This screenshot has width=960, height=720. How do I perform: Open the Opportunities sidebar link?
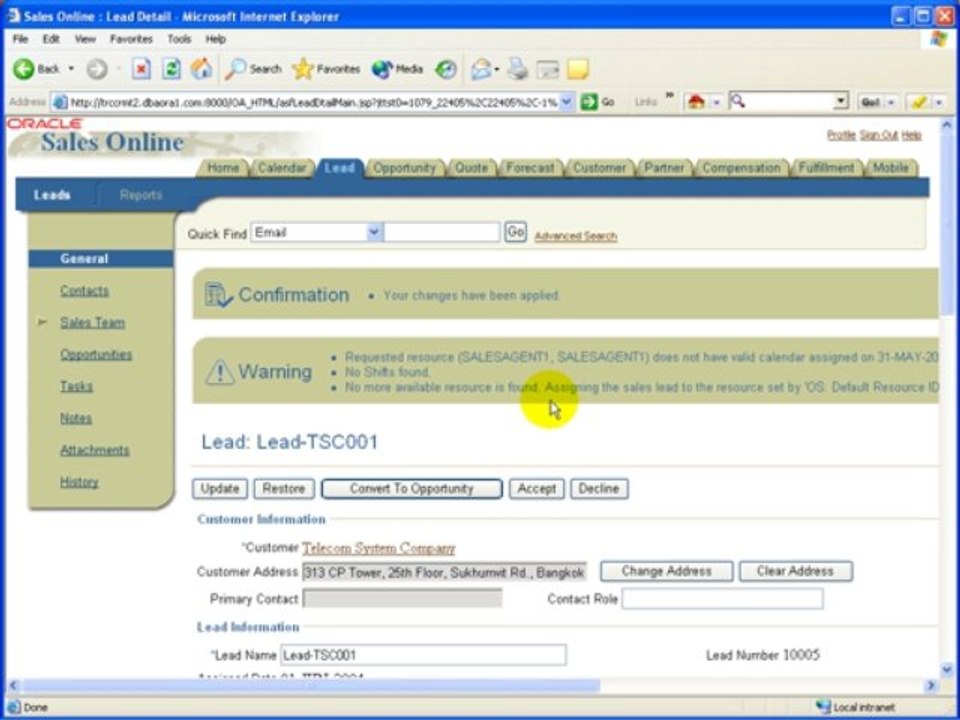pos(96,354)
